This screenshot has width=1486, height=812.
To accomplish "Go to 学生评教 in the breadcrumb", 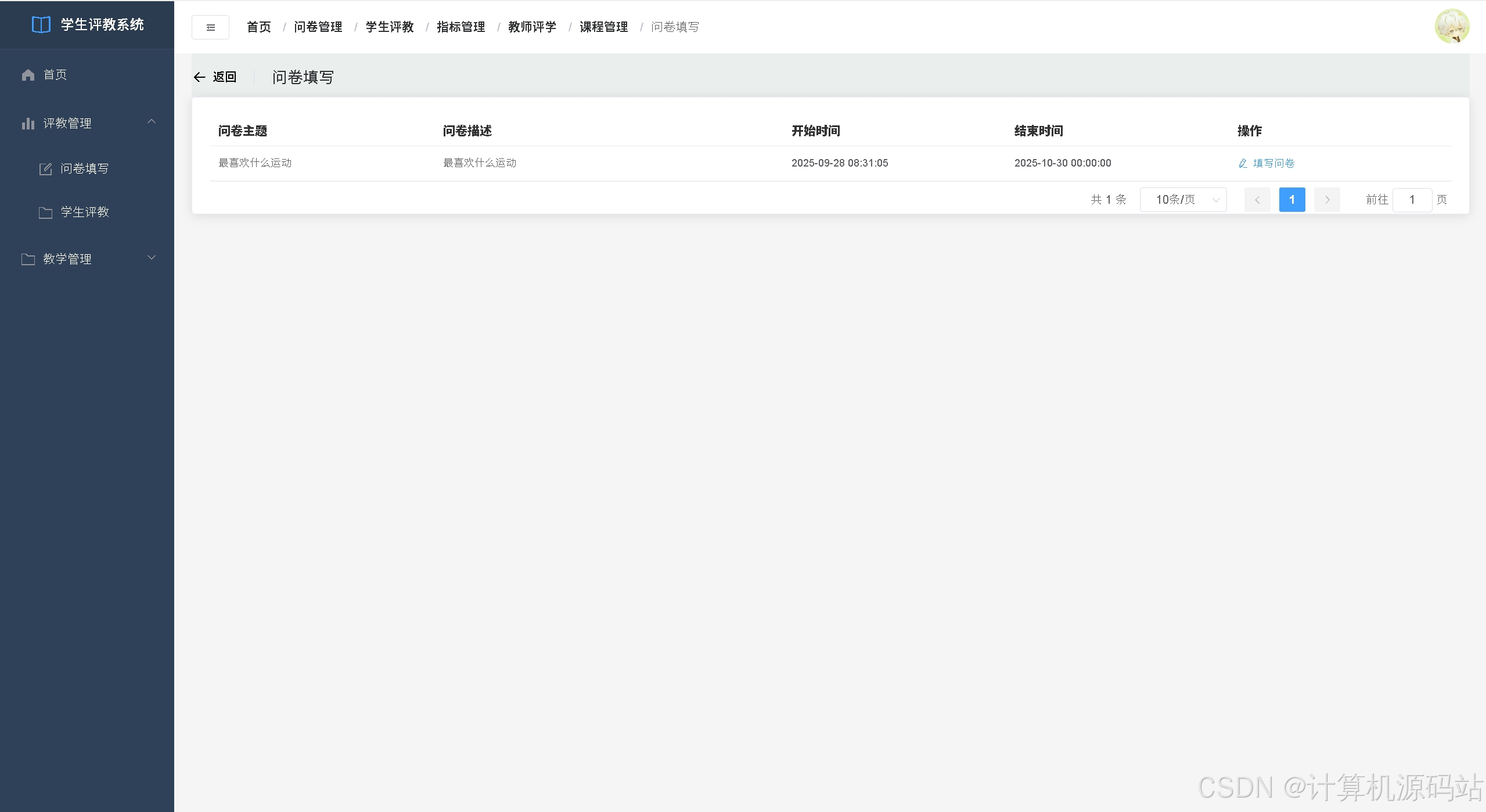I will 390,27.
